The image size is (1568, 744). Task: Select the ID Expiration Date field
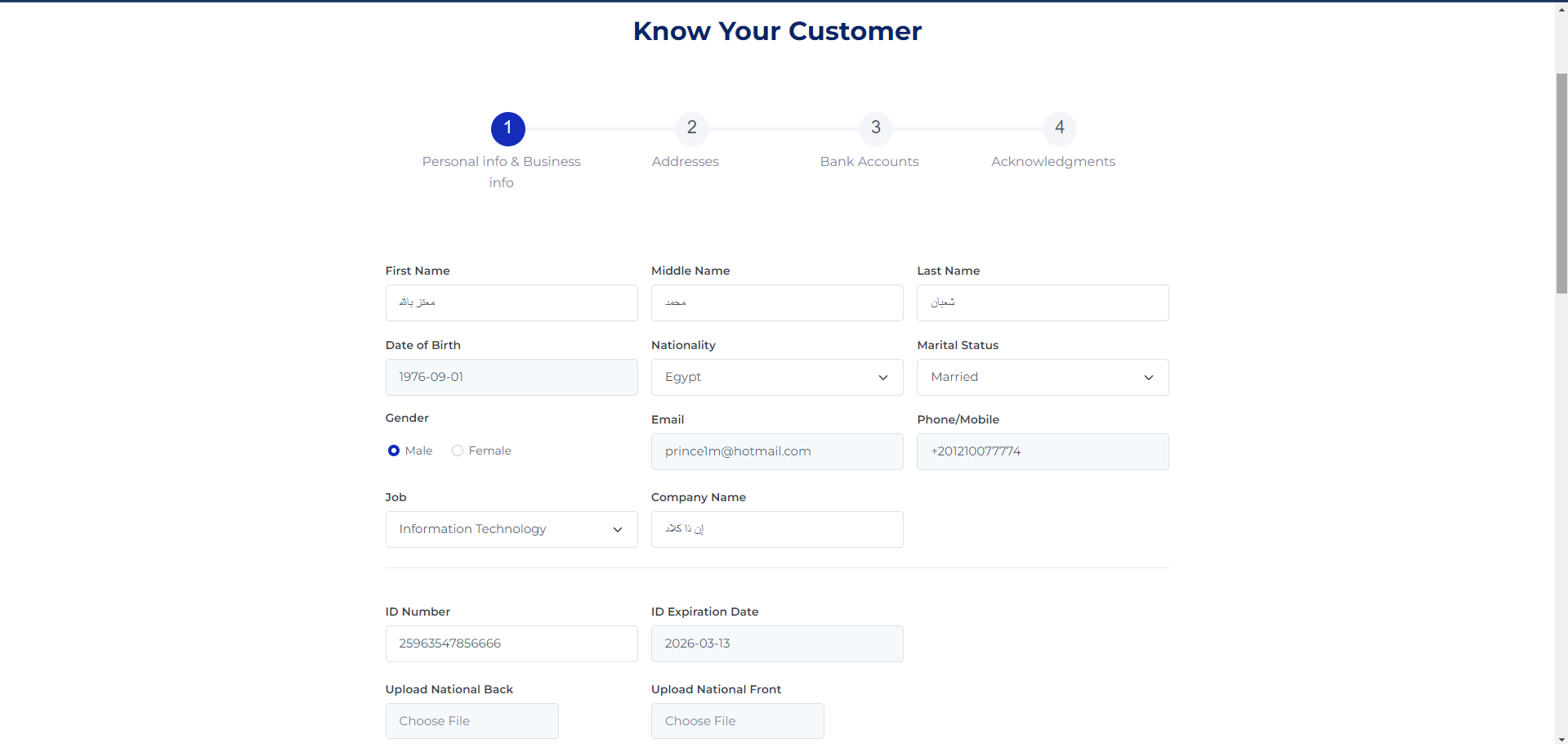click(776, 643)
